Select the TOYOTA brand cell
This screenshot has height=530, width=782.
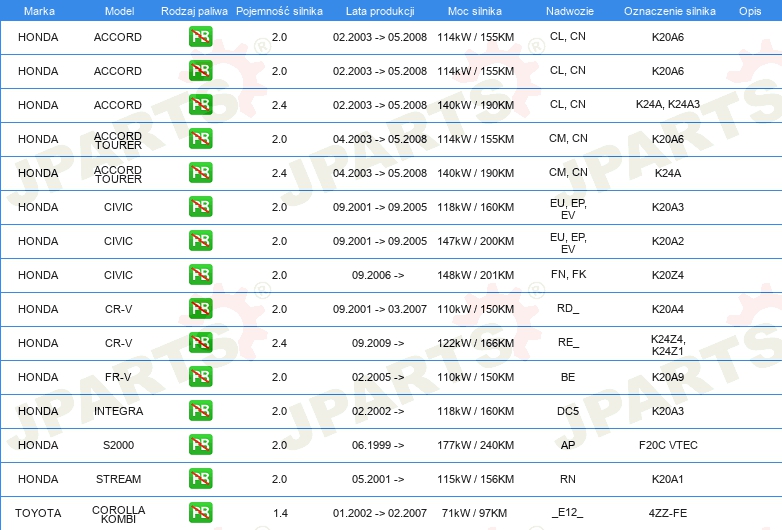click(x=38, y=513)
